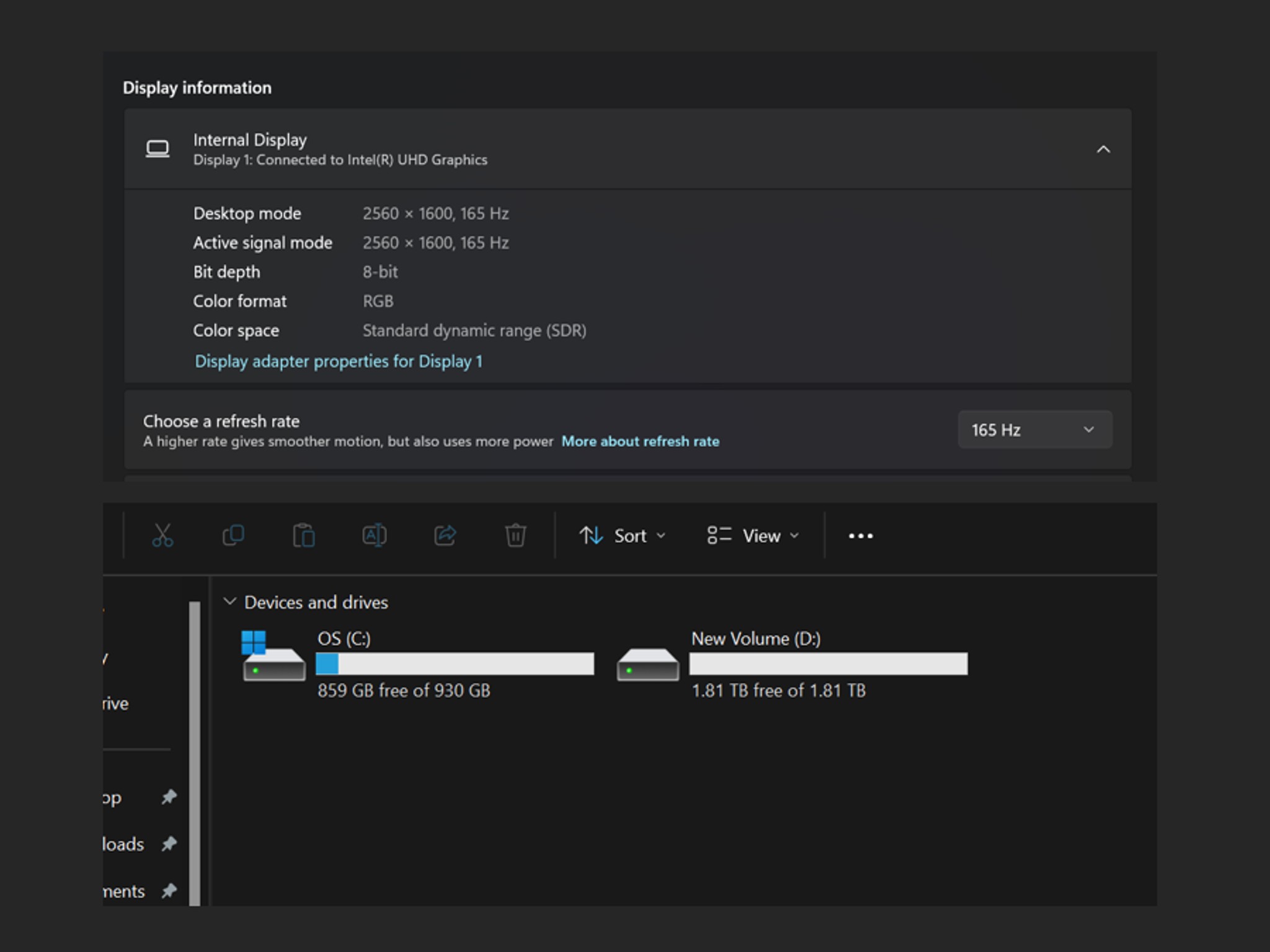Select the OS (C:) drive icon
The image size is (1270, 952).
point(273,657)
